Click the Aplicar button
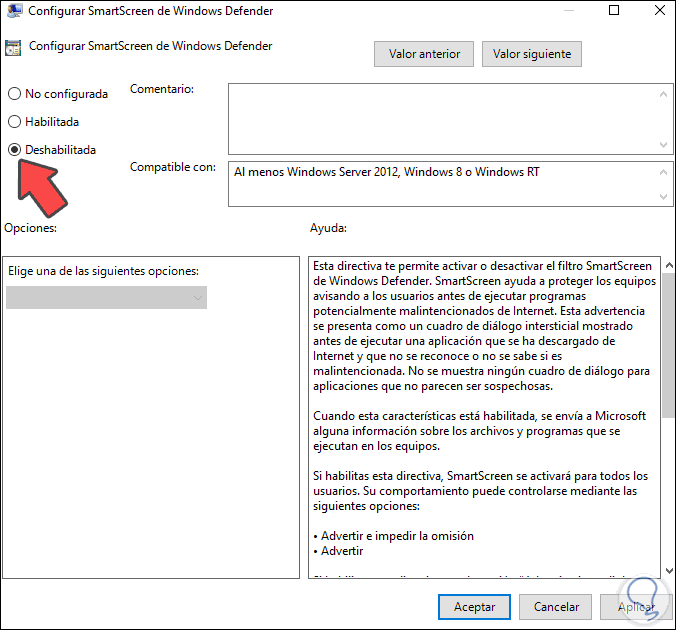This screenshot has height=630, width=676. 636,607
